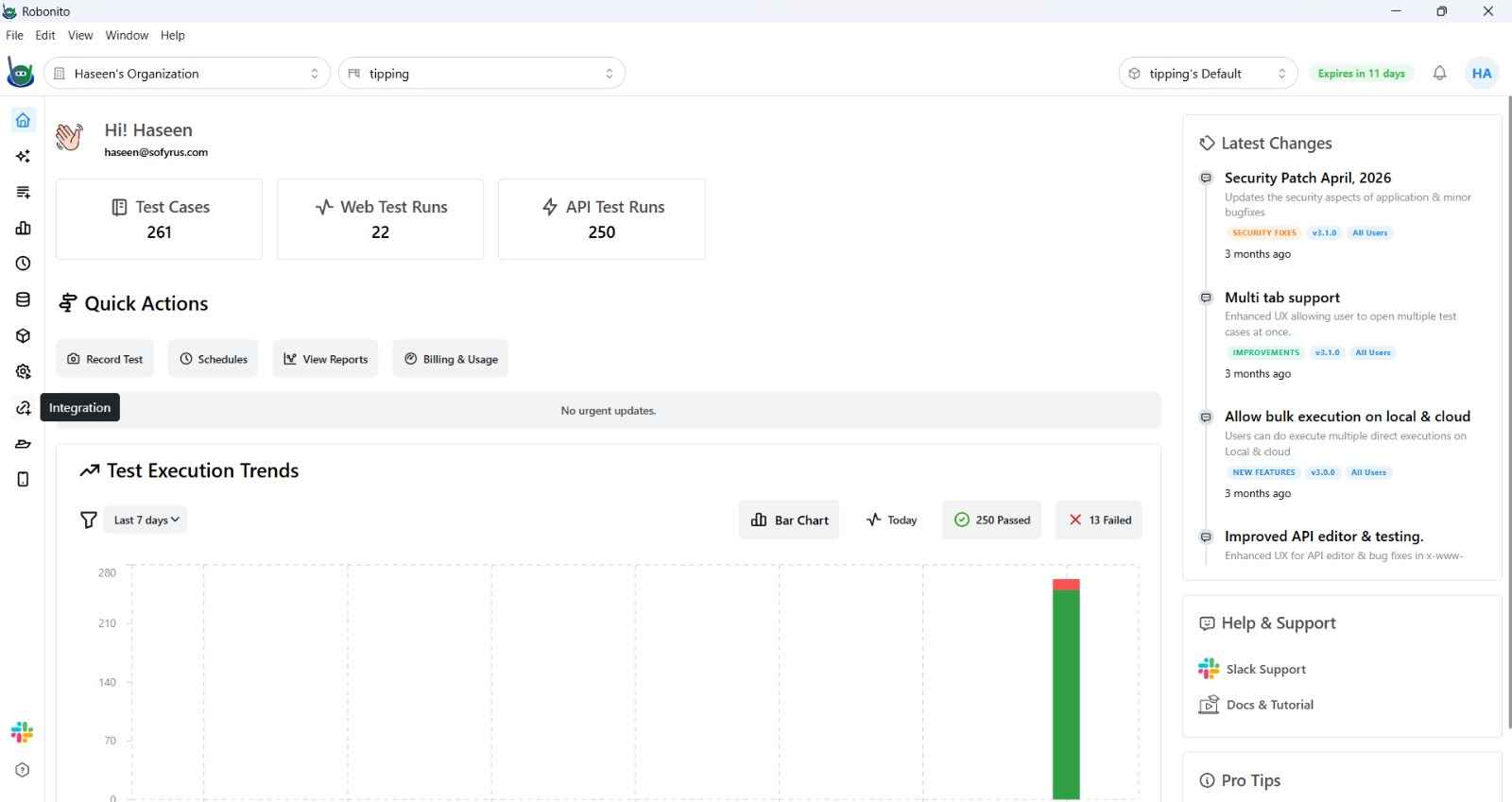
Task: Open the tipping project dropdown
Action: (x=482, y=73)
